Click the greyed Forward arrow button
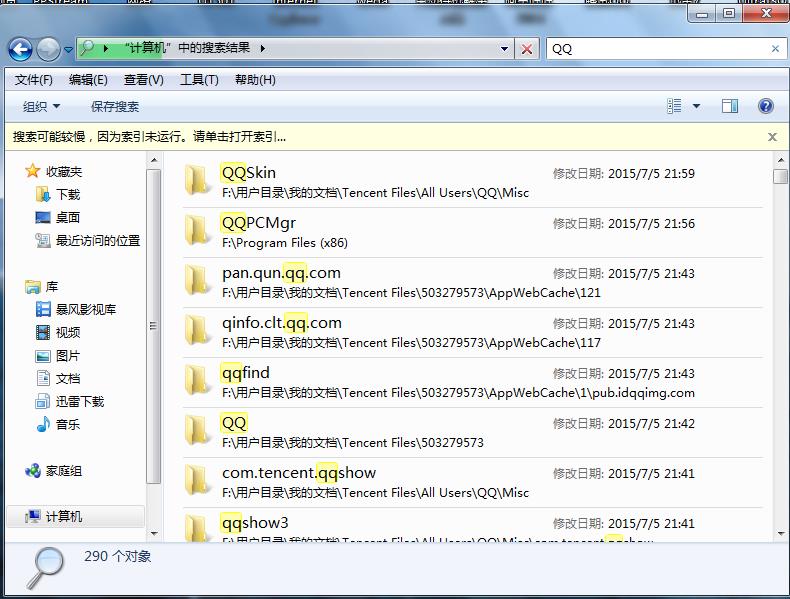The height and width of the screenshot is (599, 790). [x=48, y=49]
